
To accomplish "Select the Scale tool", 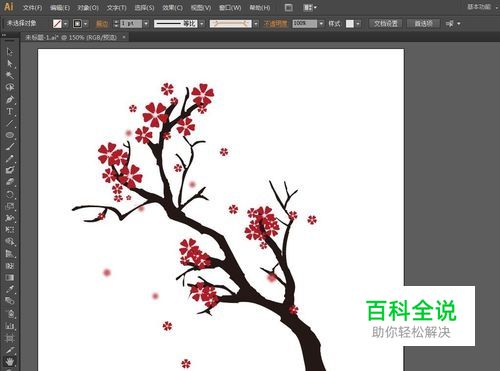I will coord(9,206).
